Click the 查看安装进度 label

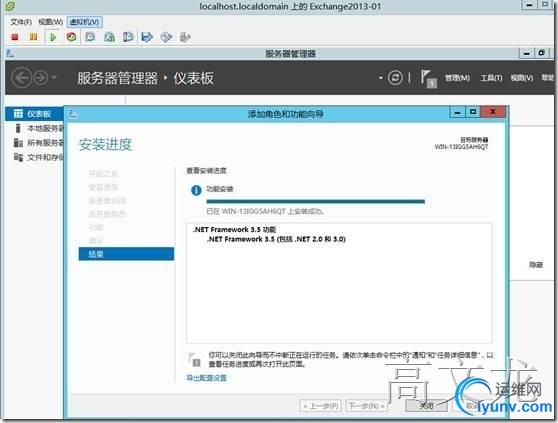click(x=206, y=171)
